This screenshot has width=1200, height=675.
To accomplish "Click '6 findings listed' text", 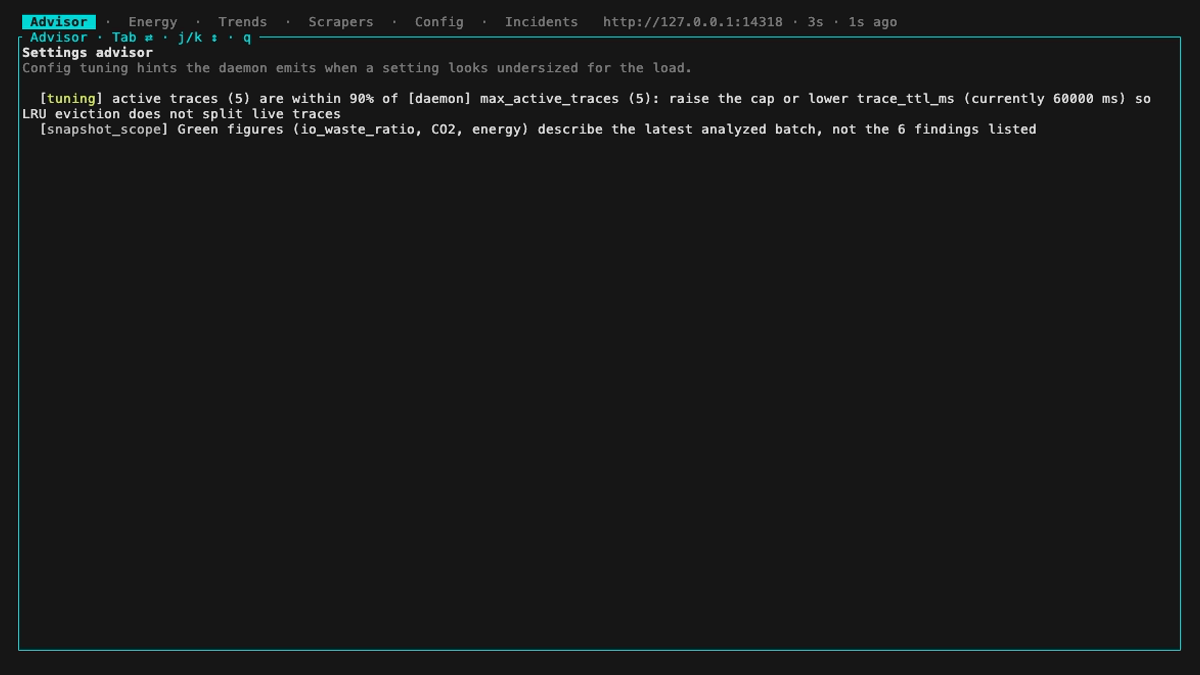I will pos(967,129).
